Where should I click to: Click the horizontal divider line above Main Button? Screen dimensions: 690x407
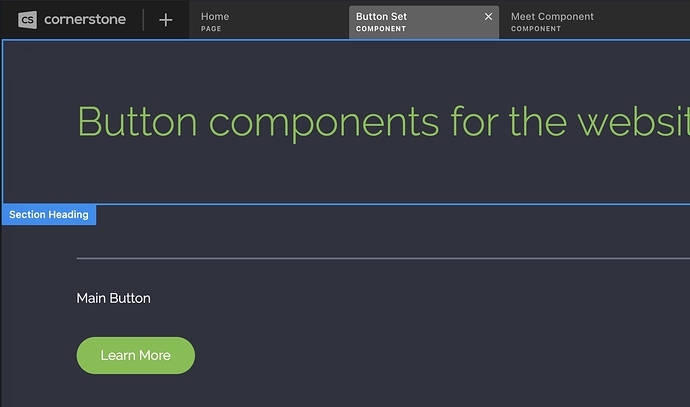coord(380,258)
